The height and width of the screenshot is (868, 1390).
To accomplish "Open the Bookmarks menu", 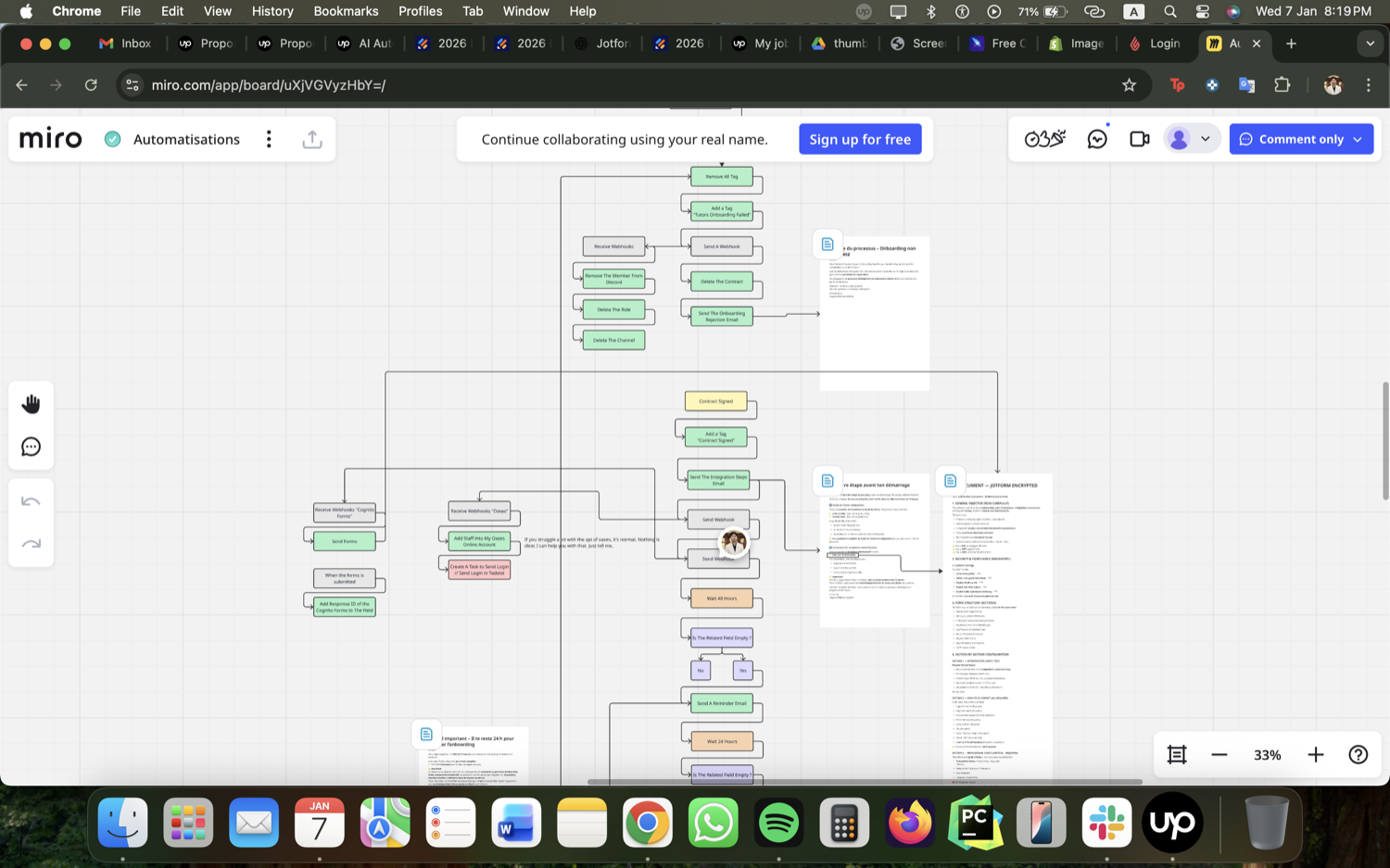I will 346,11.
